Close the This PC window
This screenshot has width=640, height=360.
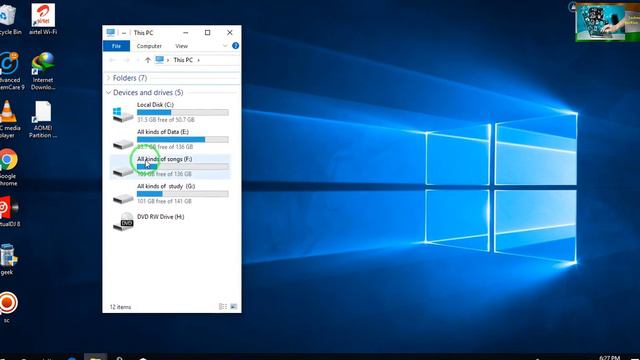(230, 33)
